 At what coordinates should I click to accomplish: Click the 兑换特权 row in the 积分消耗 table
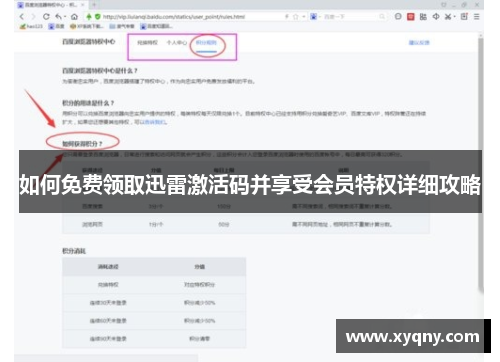(x=154, y=285)
